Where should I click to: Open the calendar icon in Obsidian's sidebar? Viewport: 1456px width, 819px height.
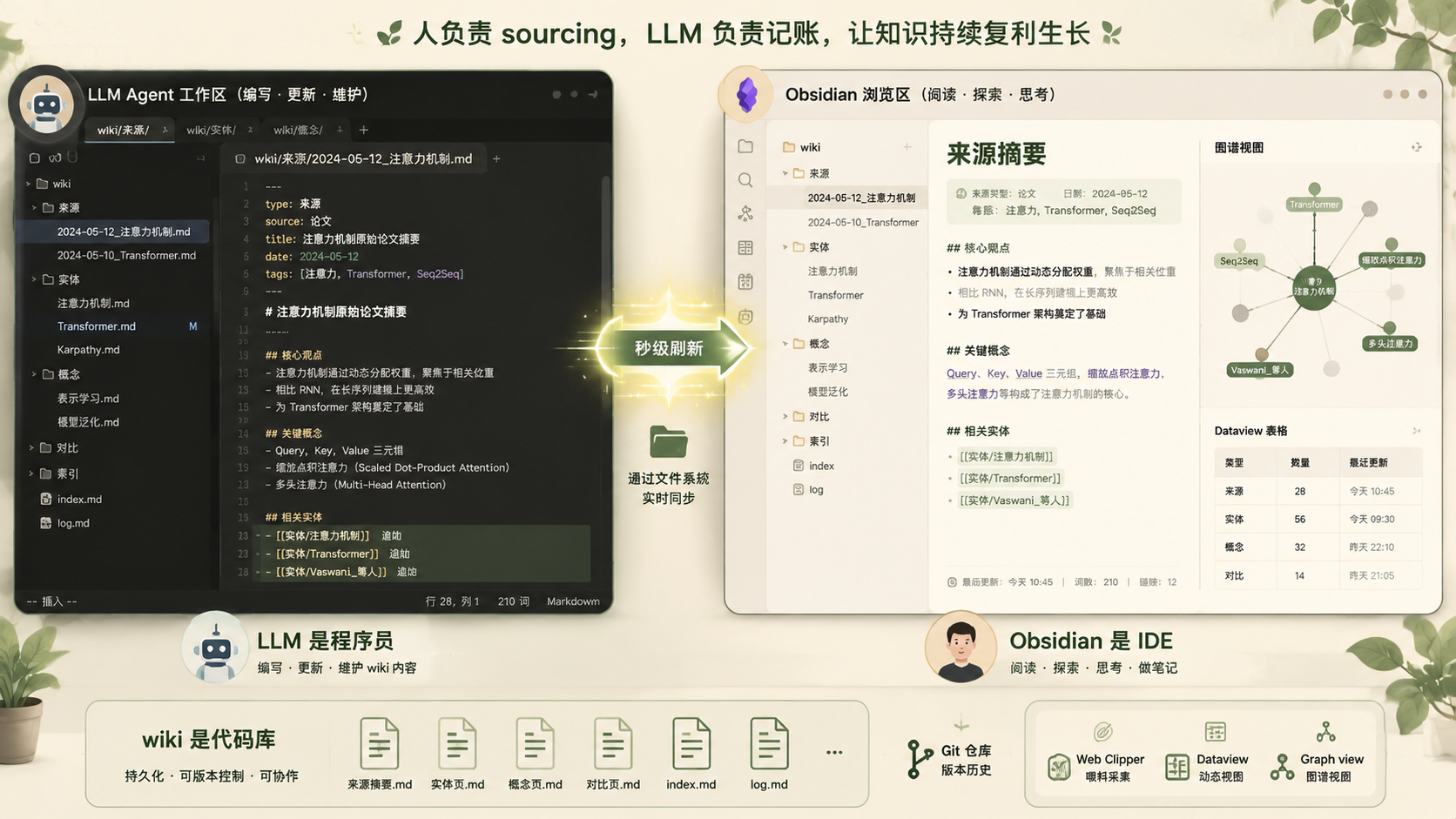tap(745, 282)
